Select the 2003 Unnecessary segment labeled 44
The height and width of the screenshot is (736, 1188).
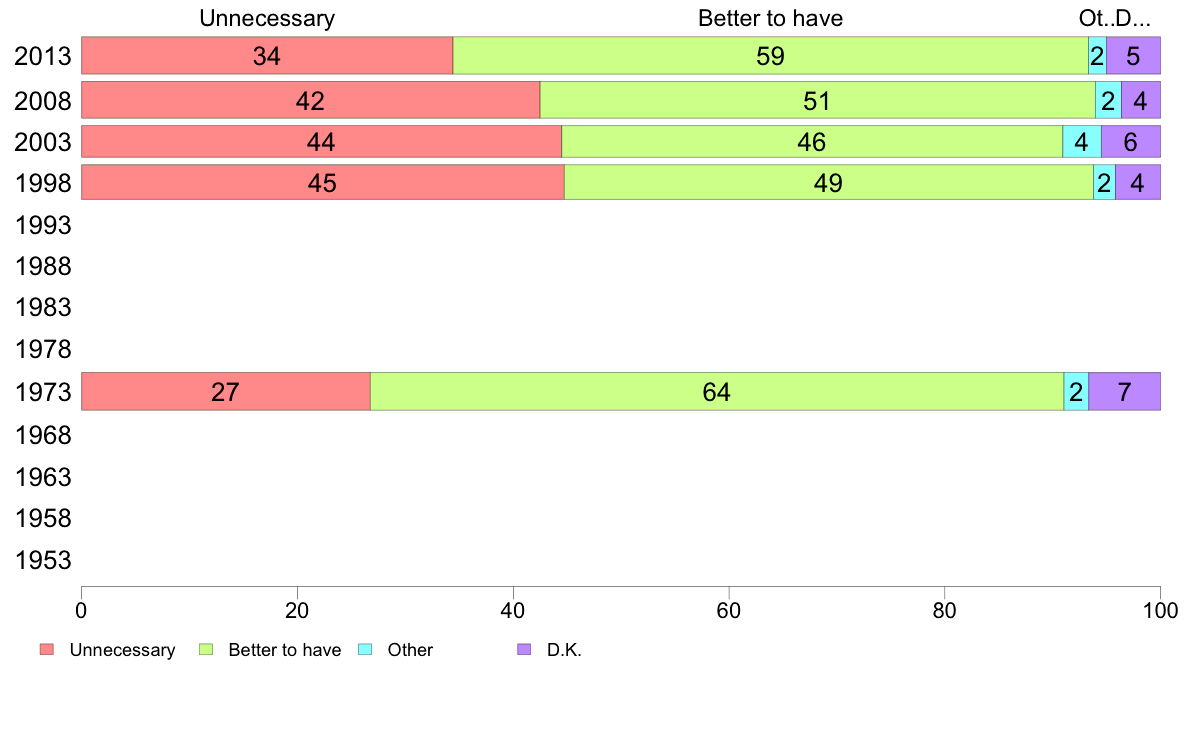click(321, 142)
